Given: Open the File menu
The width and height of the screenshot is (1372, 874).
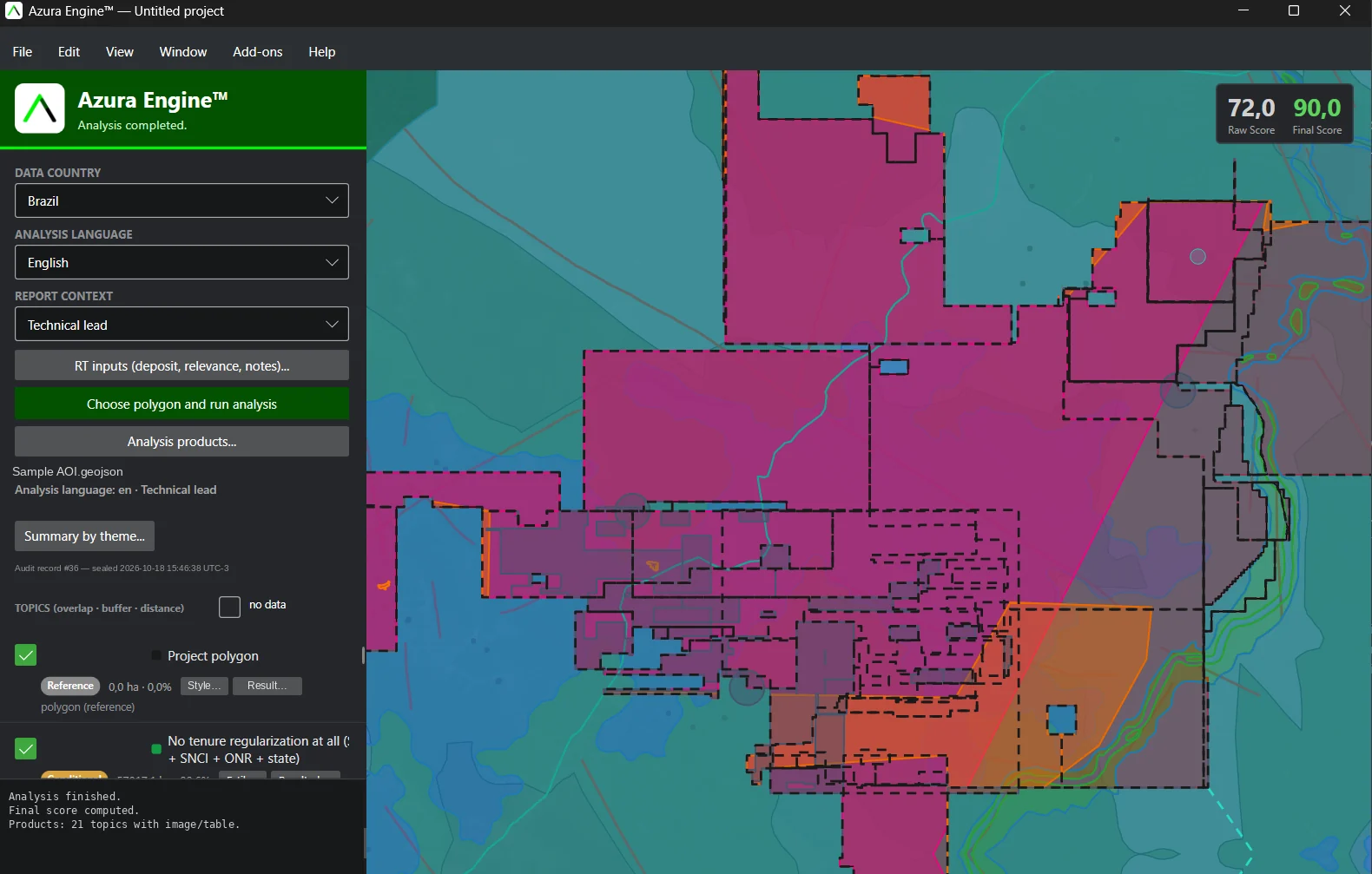Looking at the screenshot, I should coord(23,52).
